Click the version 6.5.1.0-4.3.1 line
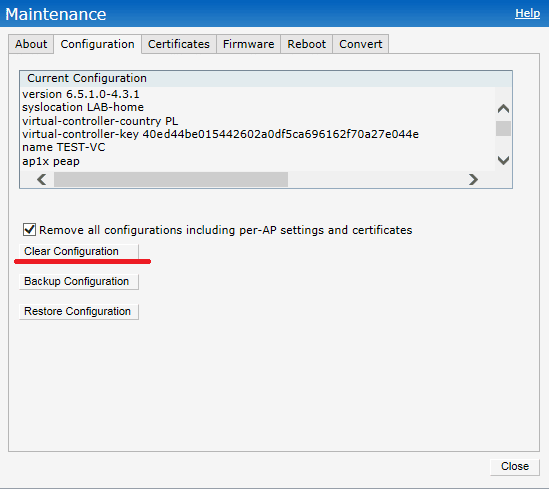 coord(81,94)
